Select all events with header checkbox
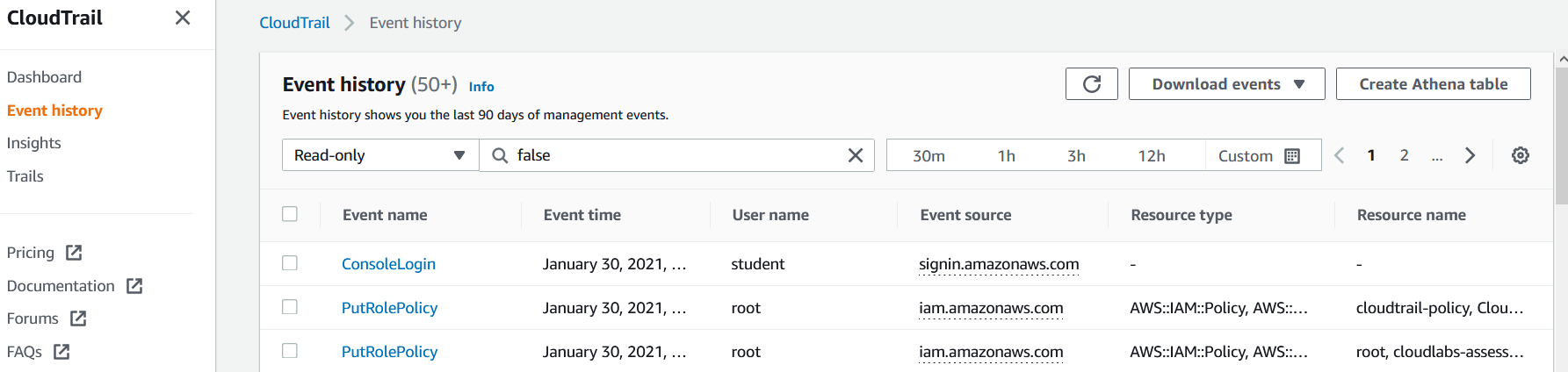Viewport: 1568px width, 372px height. (x=290, y=214)
